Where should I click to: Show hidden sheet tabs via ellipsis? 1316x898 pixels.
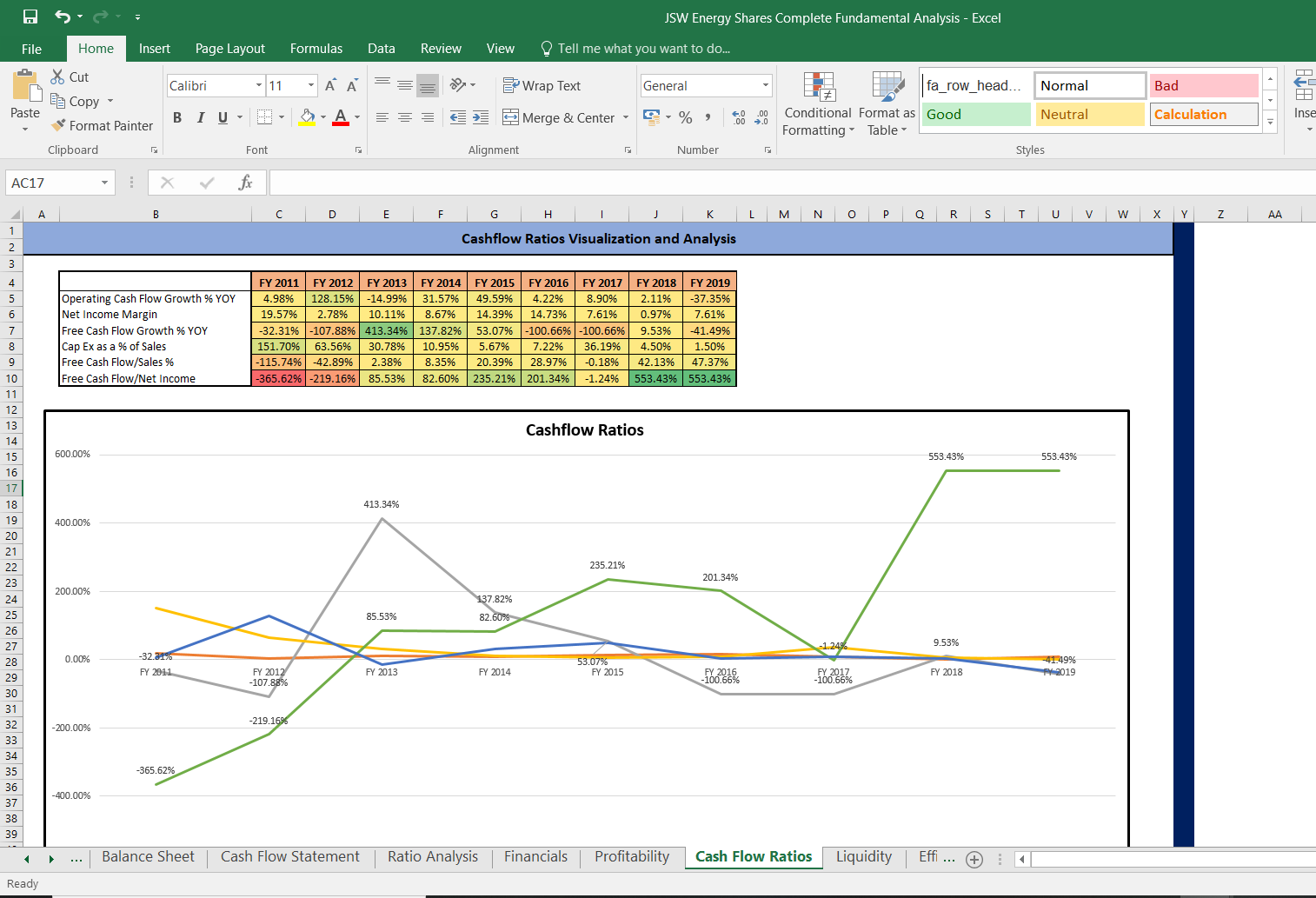76,859
